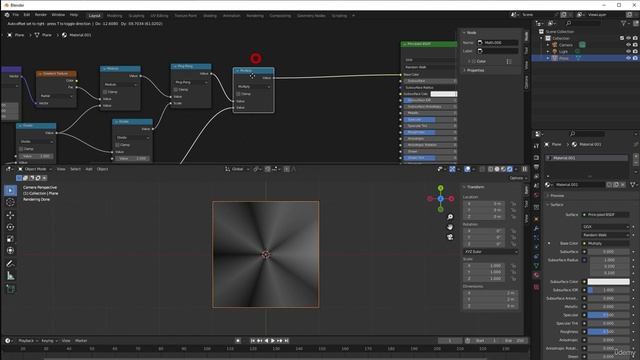Click the viewport pan hand gizmo
This screenshot has height=360, width=640.
pyautogui.click(x=450, y=227)
